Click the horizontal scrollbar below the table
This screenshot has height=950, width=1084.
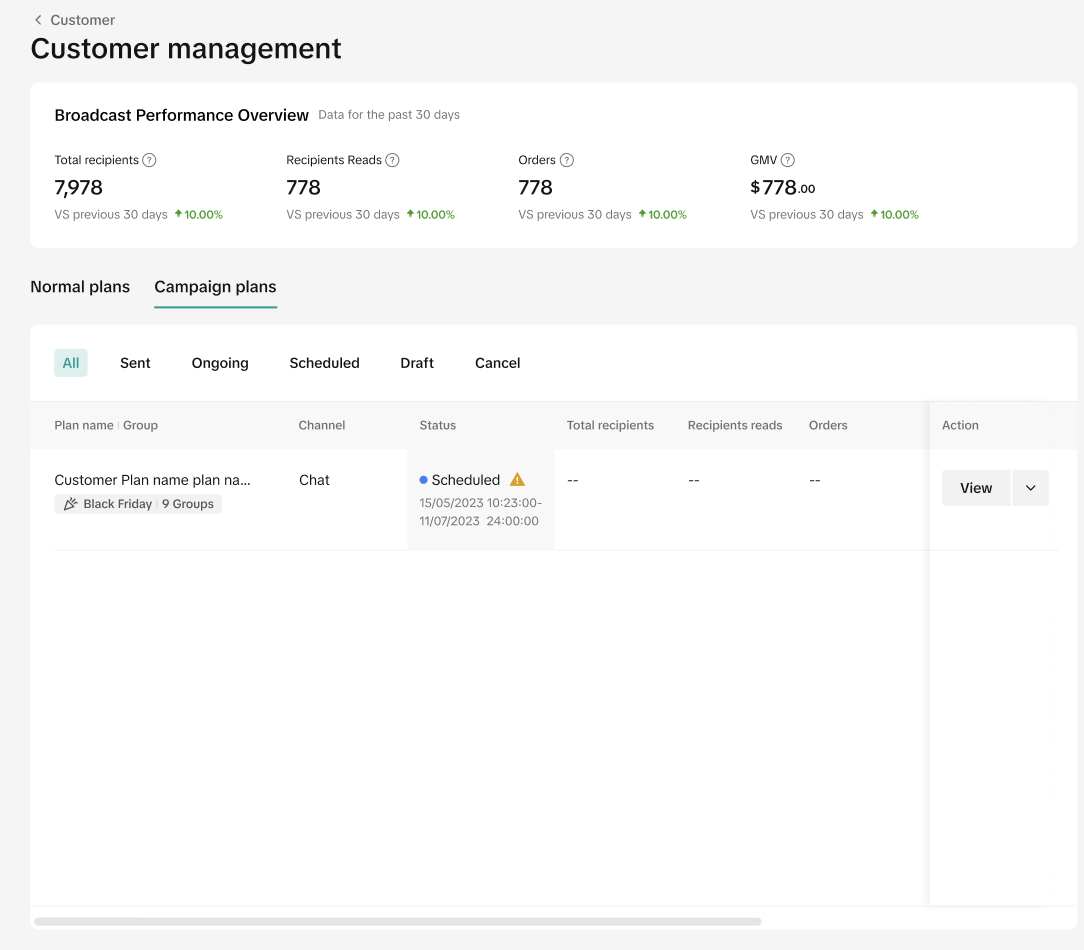tap(397, 921)
